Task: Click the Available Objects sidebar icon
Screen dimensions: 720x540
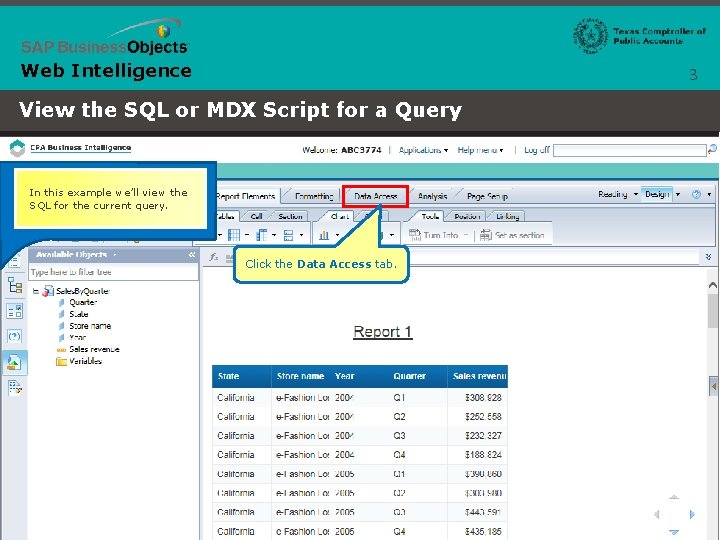Action: pos(14,363)
